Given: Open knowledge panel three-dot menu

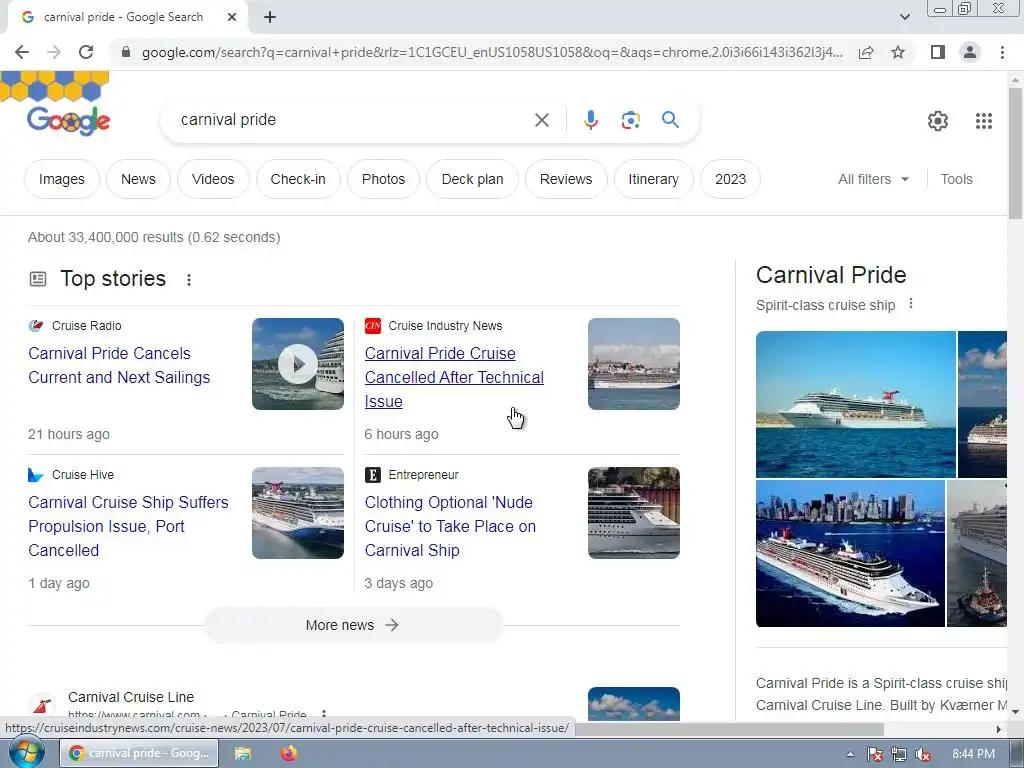Looking at the screenshot, I should coord(910,304).
